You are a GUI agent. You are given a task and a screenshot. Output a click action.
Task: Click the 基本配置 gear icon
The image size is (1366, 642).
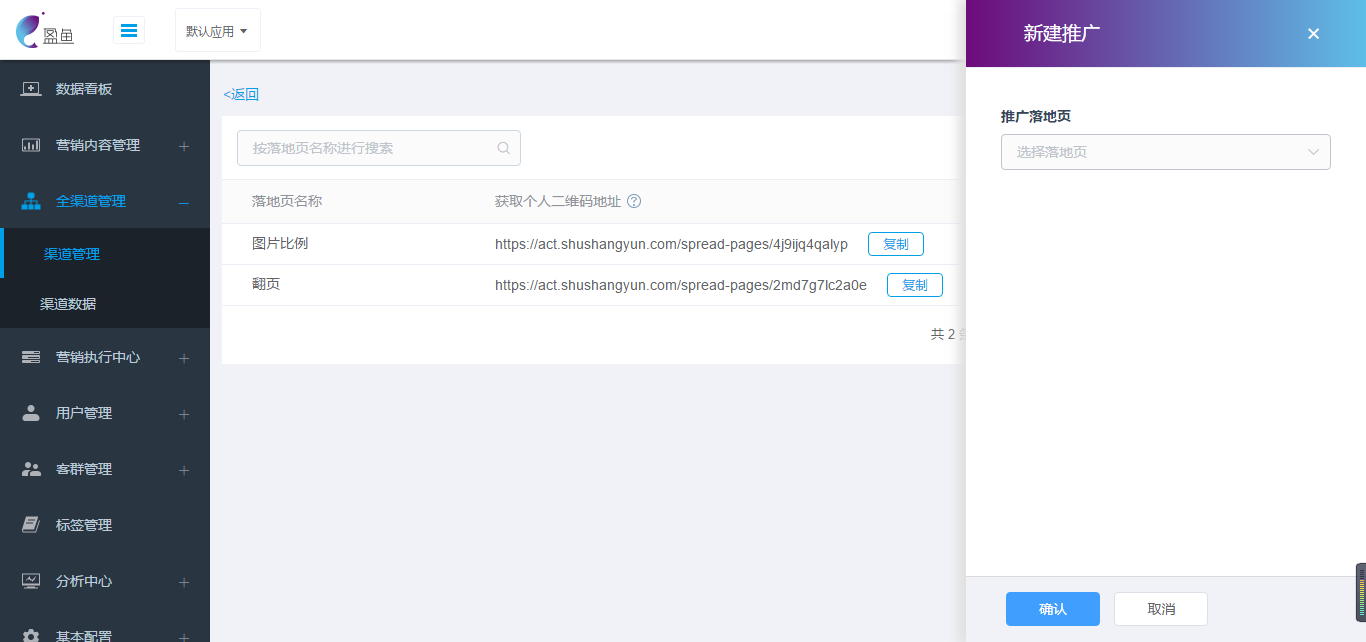31,636
